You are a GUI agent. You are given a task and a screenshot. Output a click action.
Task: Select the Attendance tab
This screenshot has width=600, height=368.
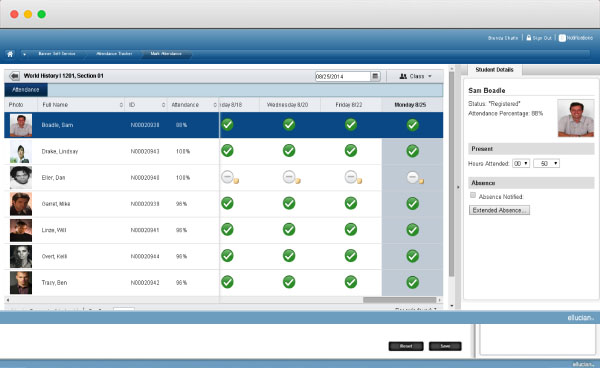(26, 90)
